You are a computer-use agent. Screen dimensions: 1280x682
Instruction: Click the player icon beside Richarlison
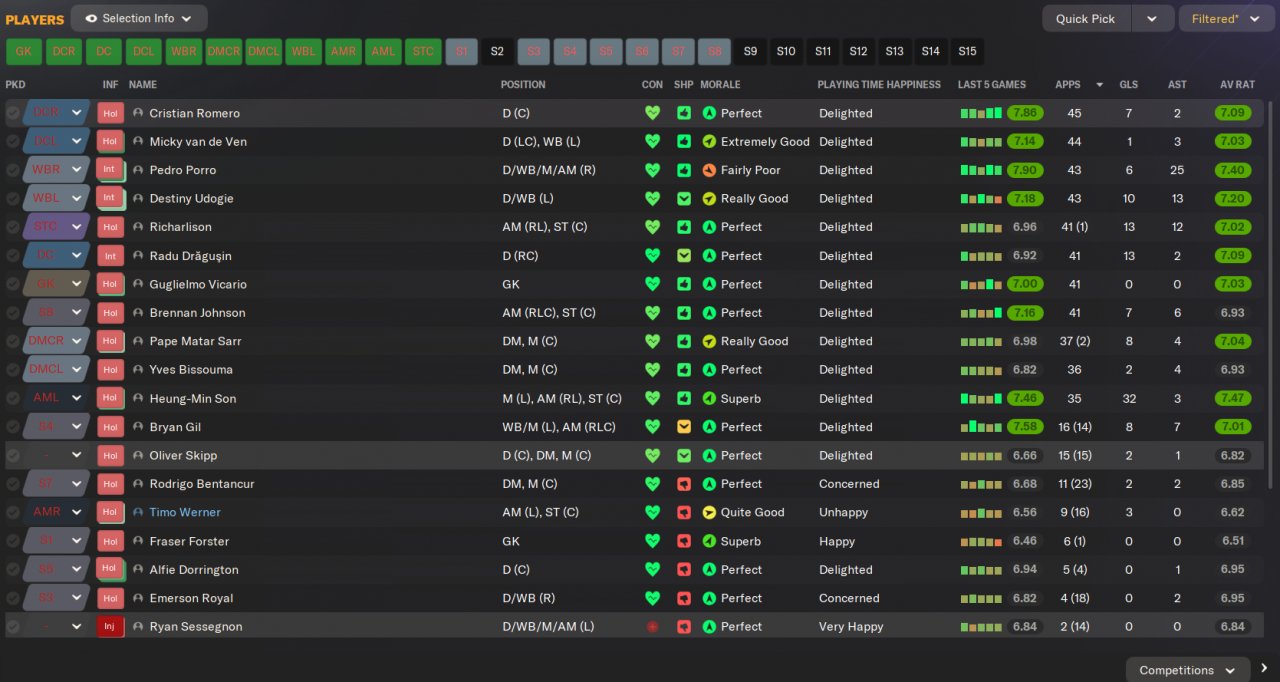point(138,227)
